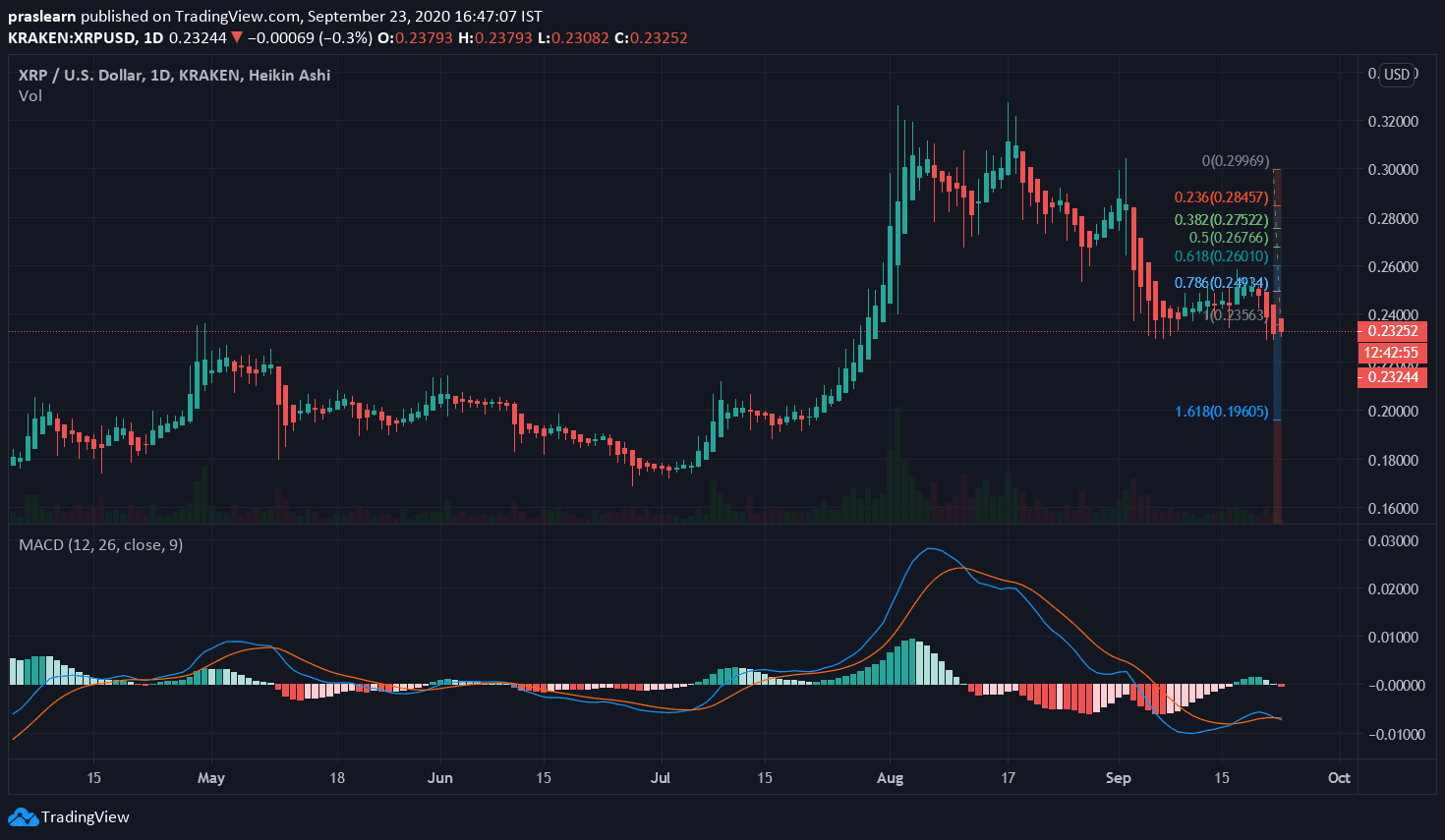Click the 0.30000 price axis label

[1393, 169]
